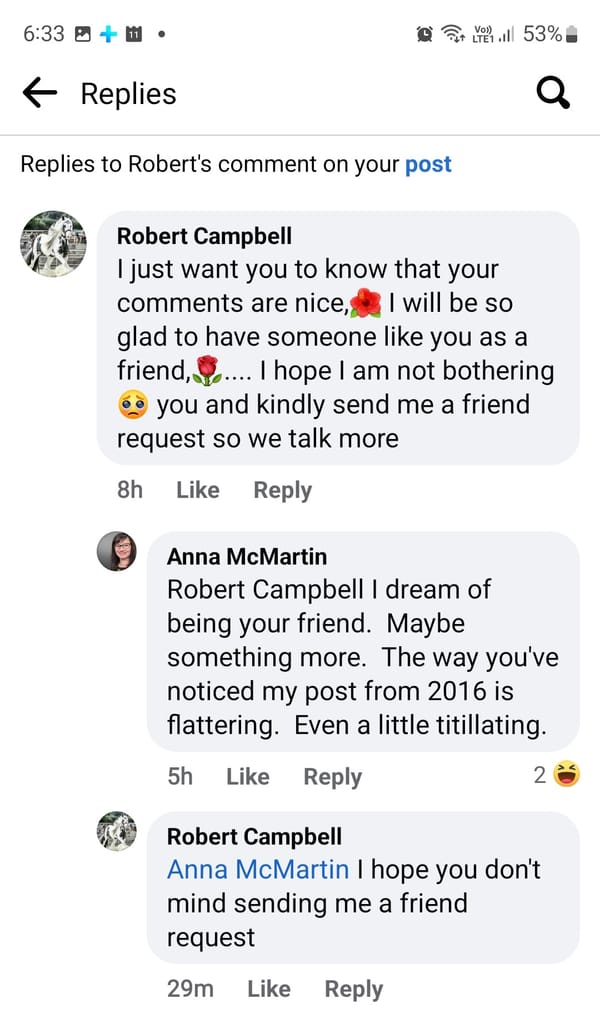600x1018 pixels.
Task: Open Robert Campbell's horse profile picture
Action: (53, 244)
